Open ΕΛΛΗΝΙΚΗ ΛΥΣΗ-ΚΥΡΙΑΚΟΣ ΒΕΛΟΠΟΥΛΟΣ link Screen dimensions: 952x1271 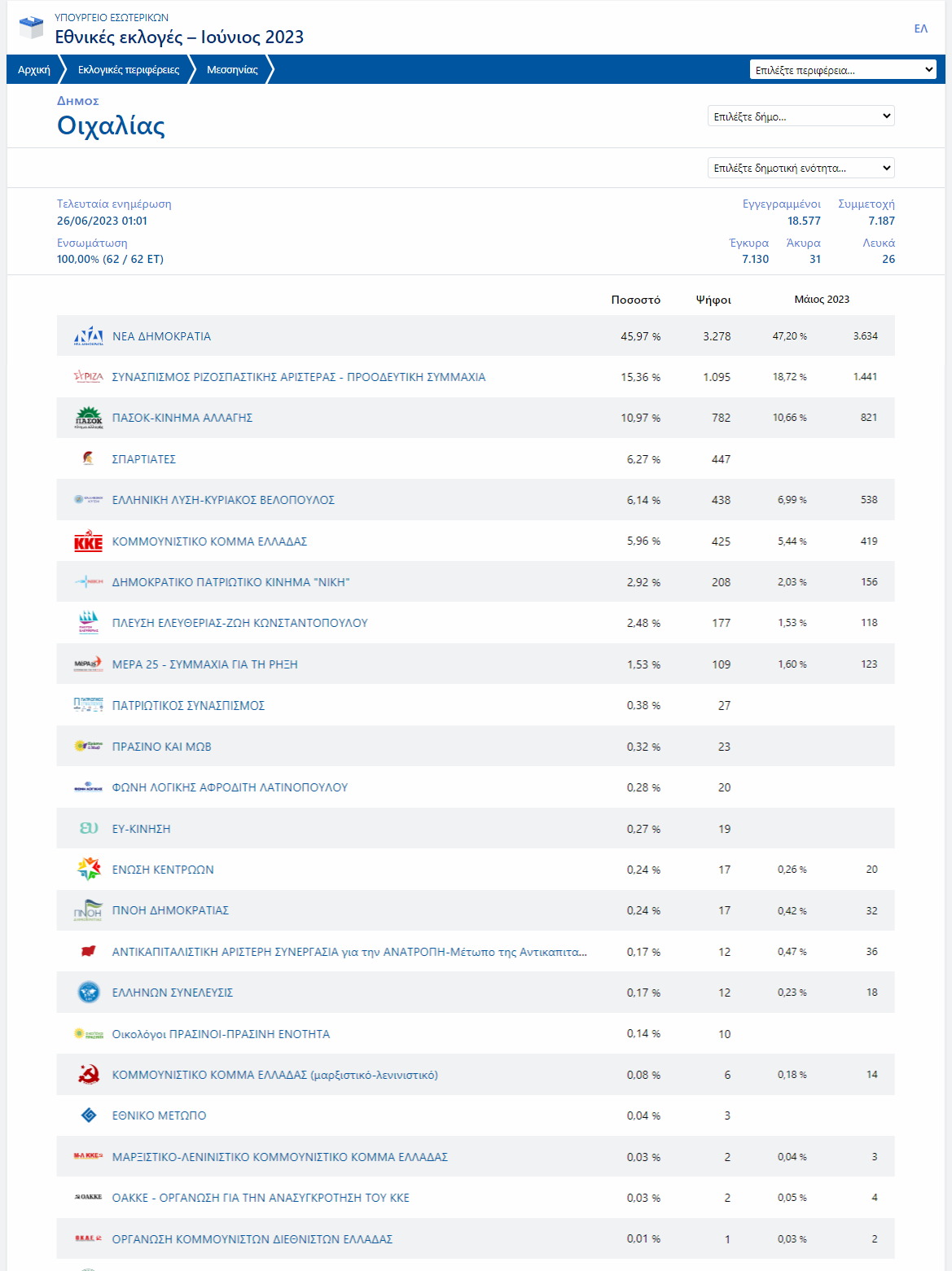[223, 500]
